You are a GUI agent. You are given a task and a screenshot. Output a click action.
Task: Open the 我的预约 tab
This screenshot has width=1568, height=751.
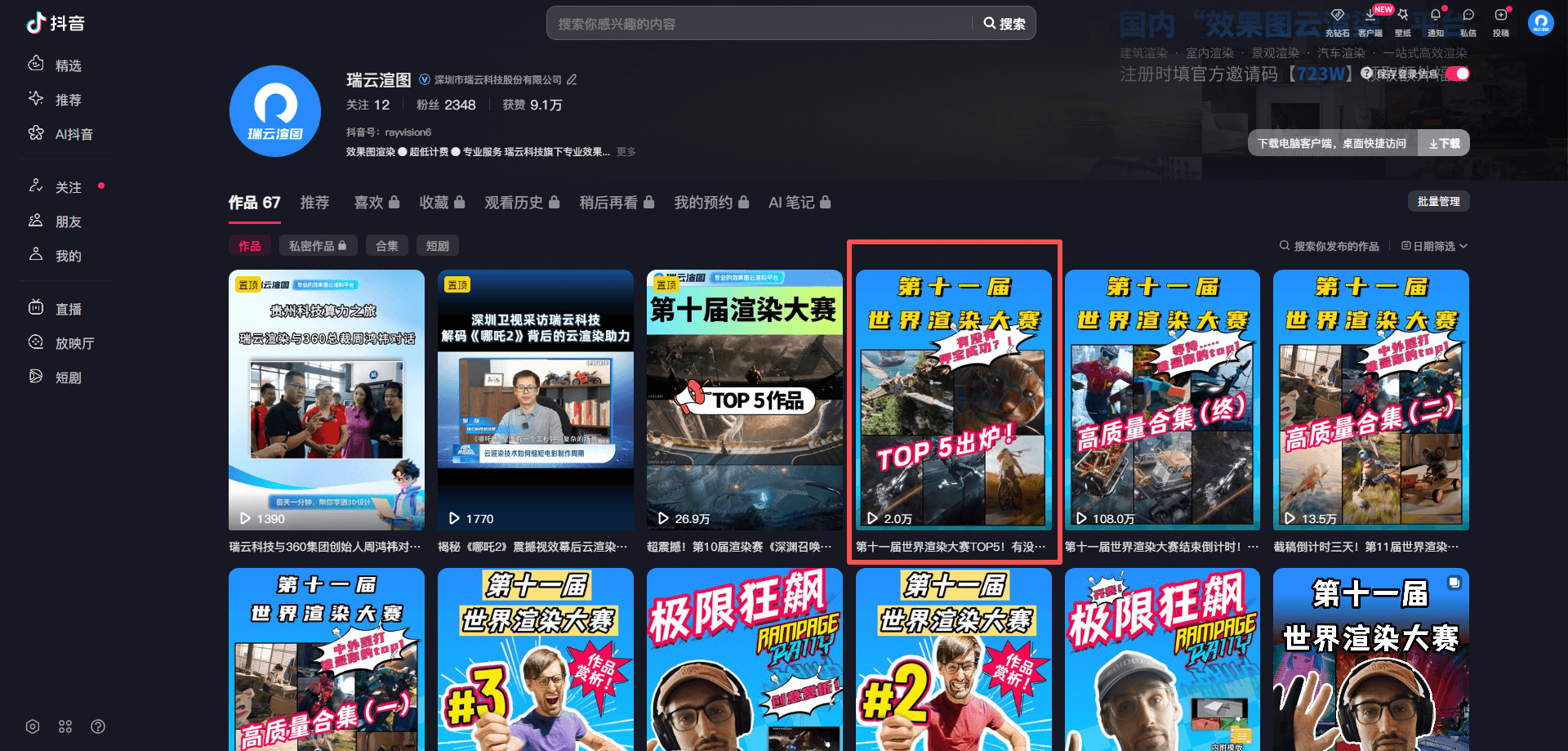click(x=711, y=203)
